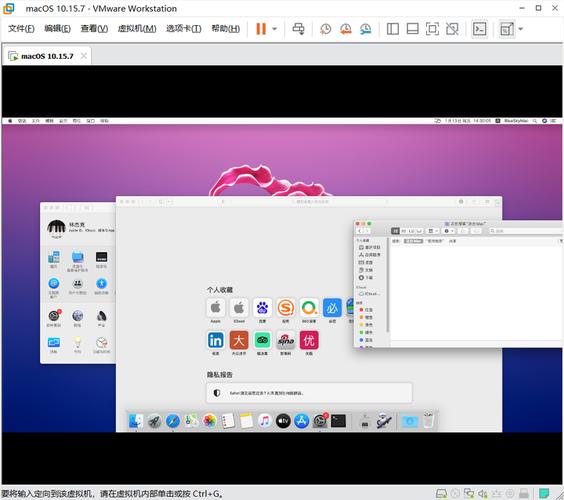Image resolution: width=564 pixels, height=500 pixels.
Task: Click the send Ctrl+Alt+Del icon
Action: pos(298,29)
